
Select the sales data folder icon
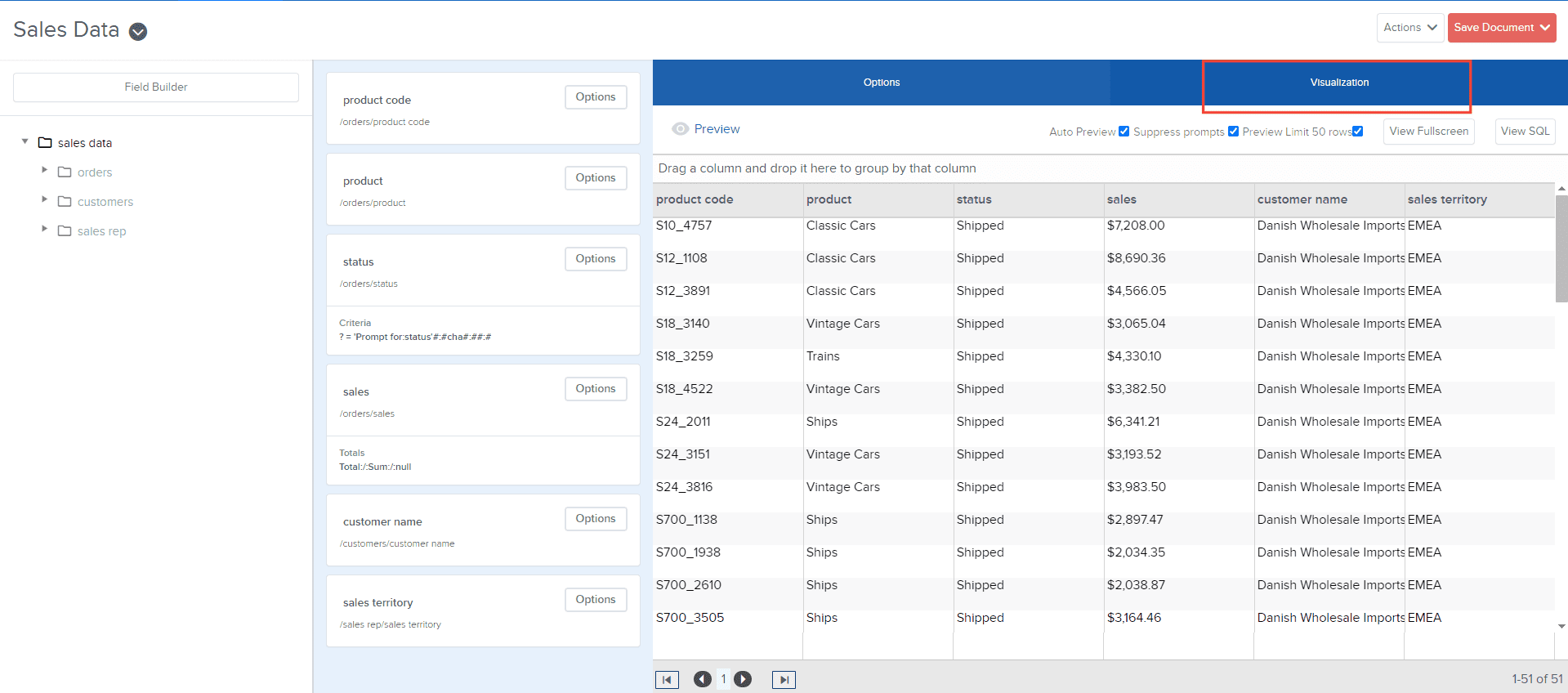tap(45, 142)
